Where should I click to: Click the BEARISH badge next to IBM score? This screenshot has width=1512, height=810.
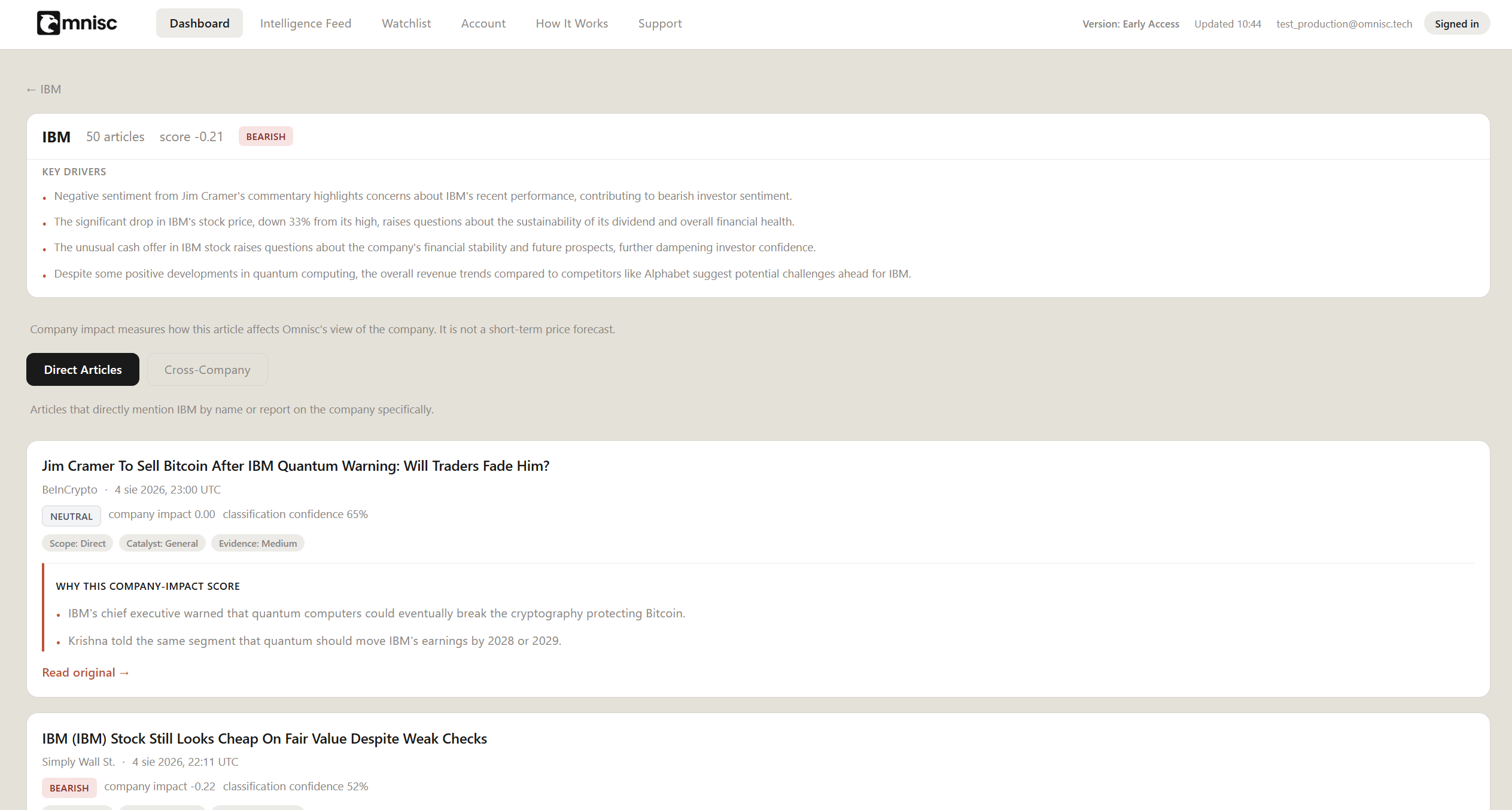(266, 136)
